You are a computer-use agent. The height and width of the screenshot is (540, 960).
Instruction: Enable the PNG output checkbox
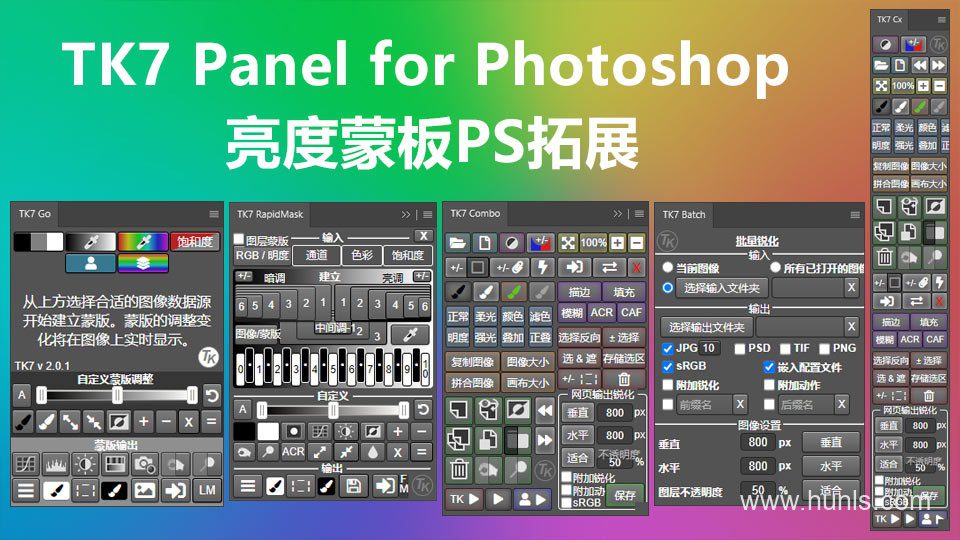tap(824, 348)
